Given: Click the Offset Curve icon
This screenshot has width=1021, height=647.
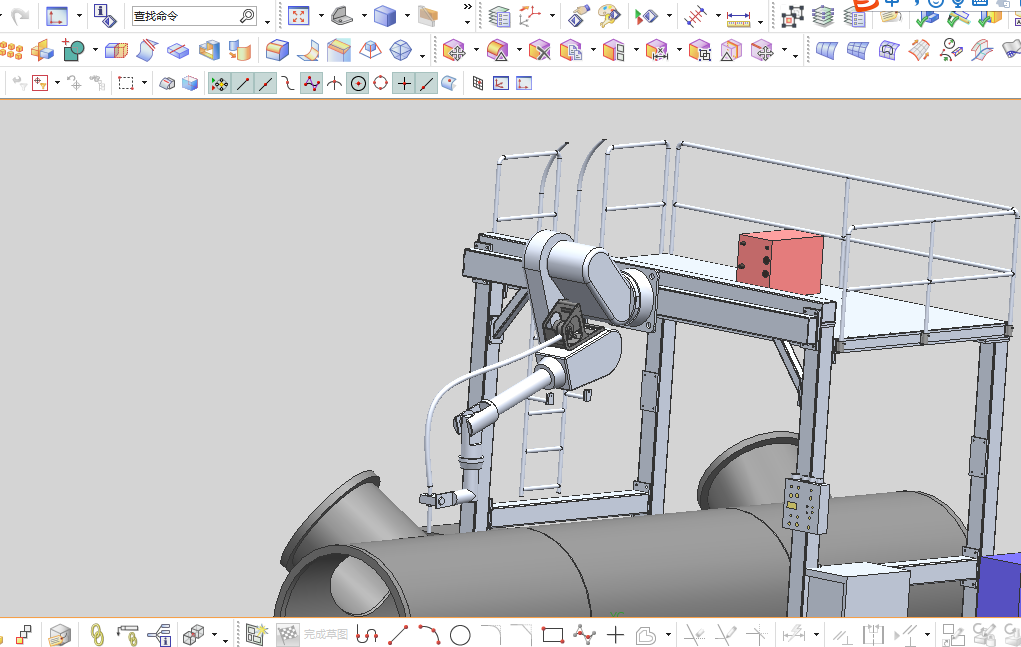Looking at the screenshot, I should pyautogui.click(x=645, y=634).
